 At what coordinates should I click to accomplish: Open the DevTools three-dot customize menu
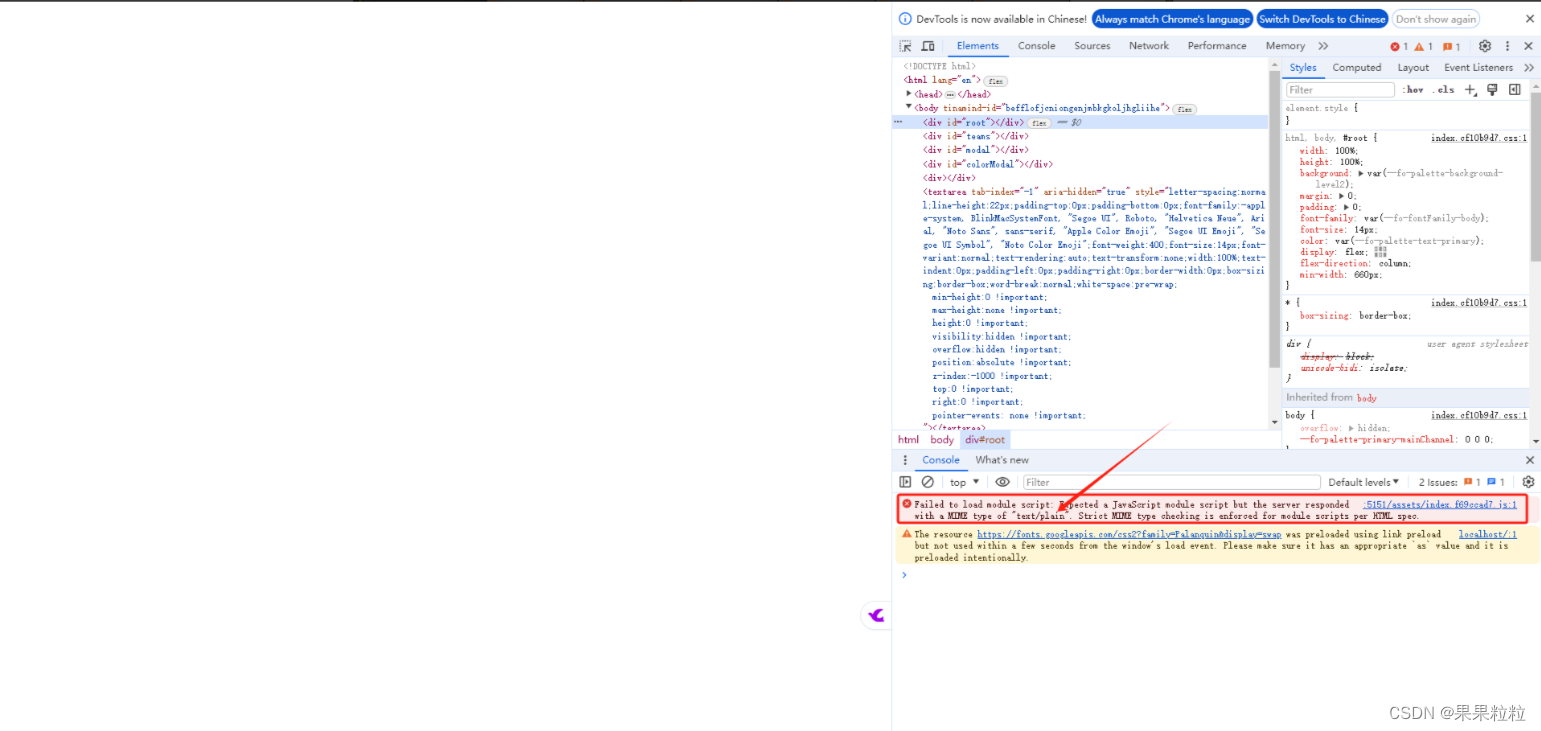[1508, 46]
